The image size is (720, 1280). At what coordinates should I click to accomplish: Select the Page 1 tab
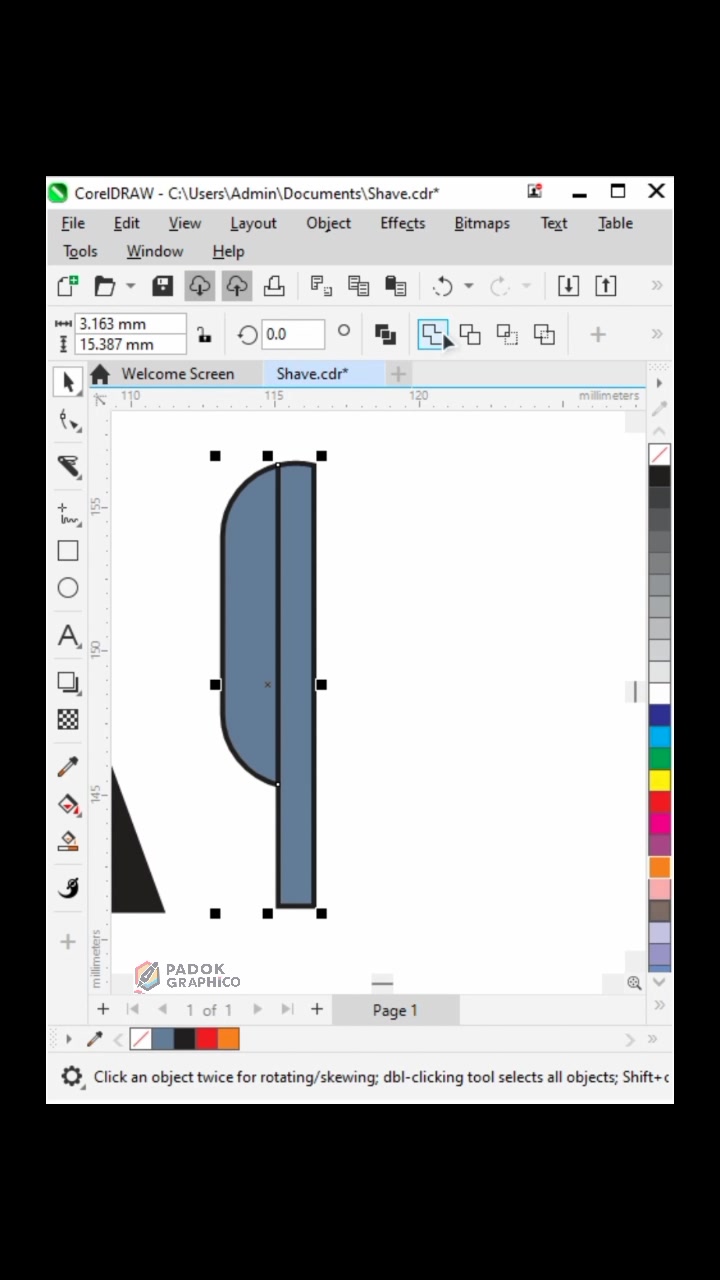click(x=395, y=1010)
